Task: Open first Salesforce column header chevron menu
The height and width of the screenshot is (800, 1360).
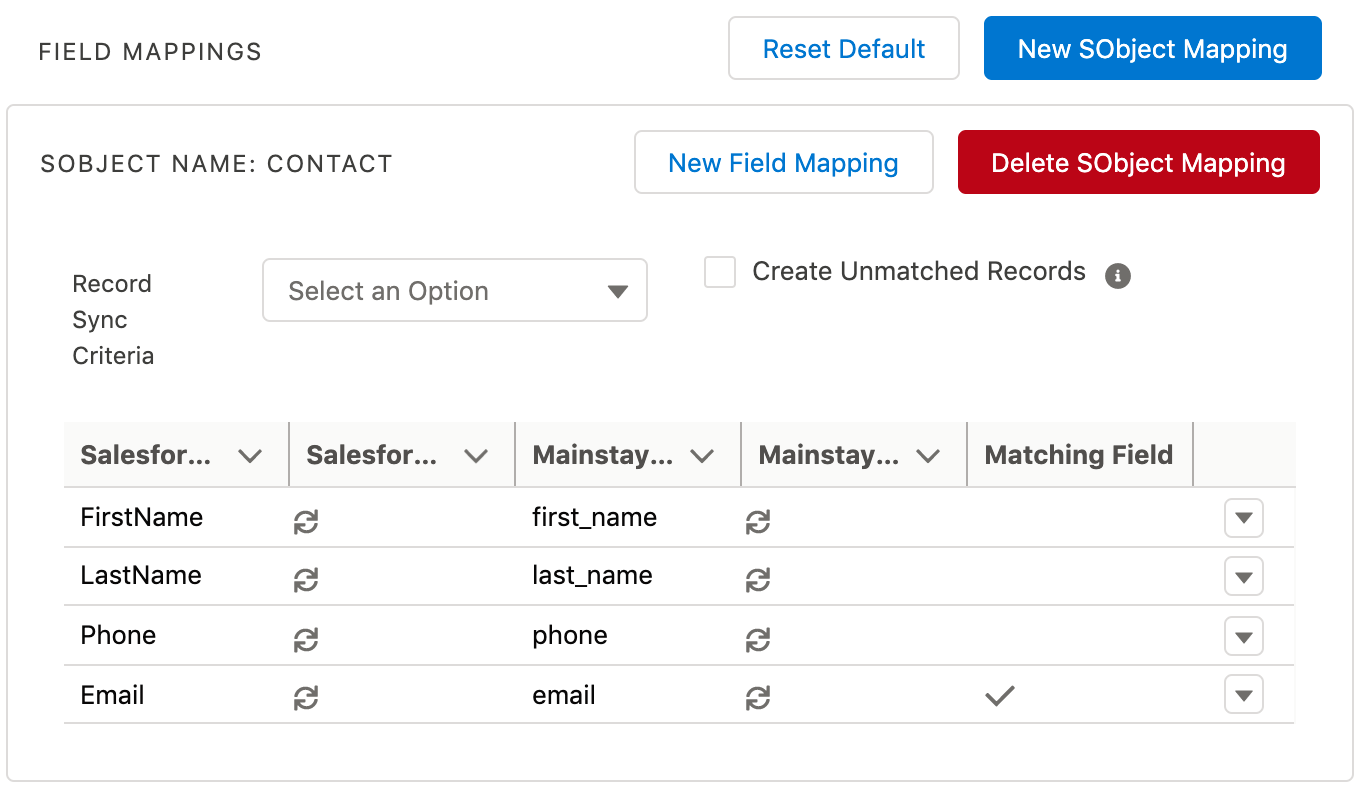Action: click(x=250, y=456)
